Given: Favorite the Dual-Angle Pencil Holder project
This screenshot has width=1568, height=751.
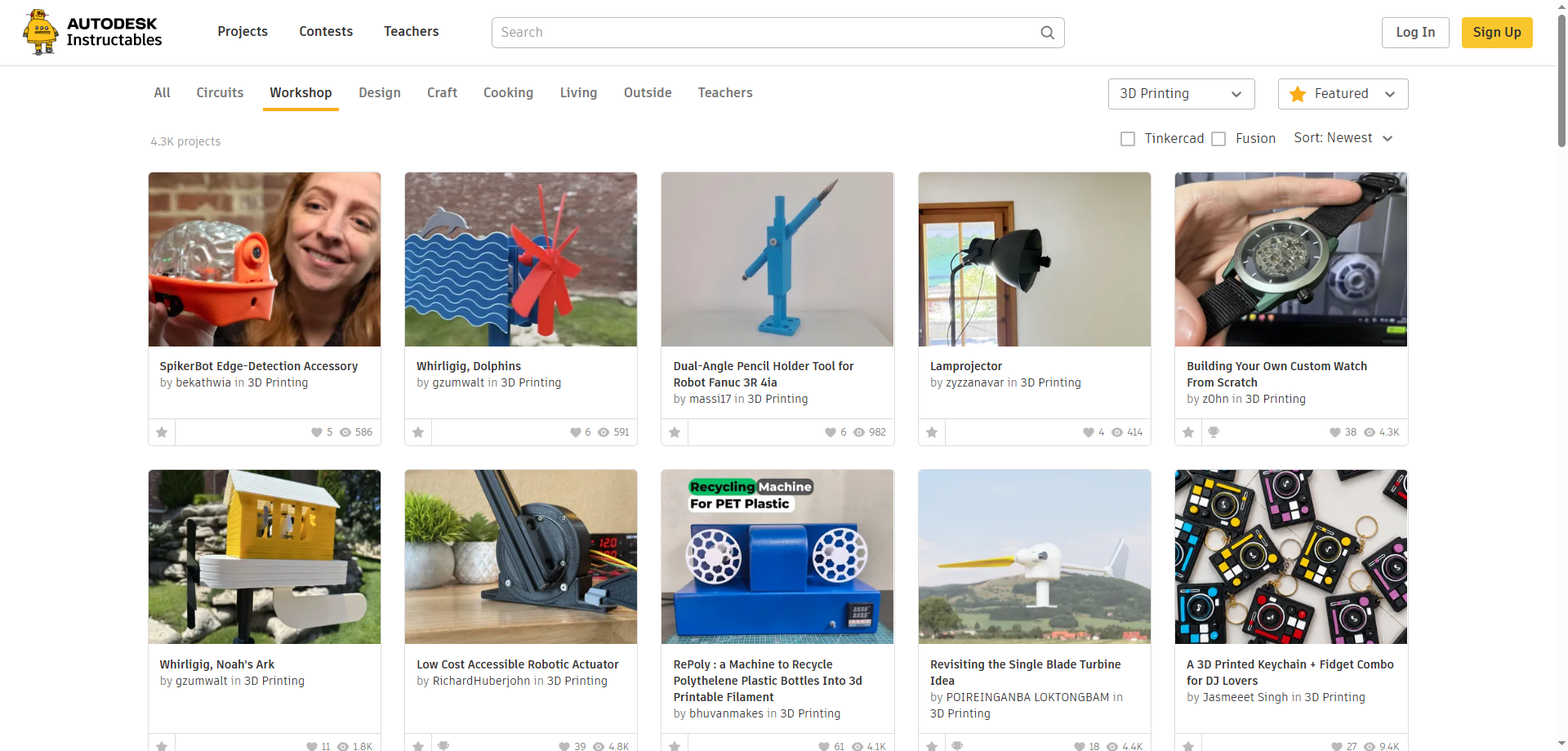Looking at the screenshot, I should click(x=675, y=432).
